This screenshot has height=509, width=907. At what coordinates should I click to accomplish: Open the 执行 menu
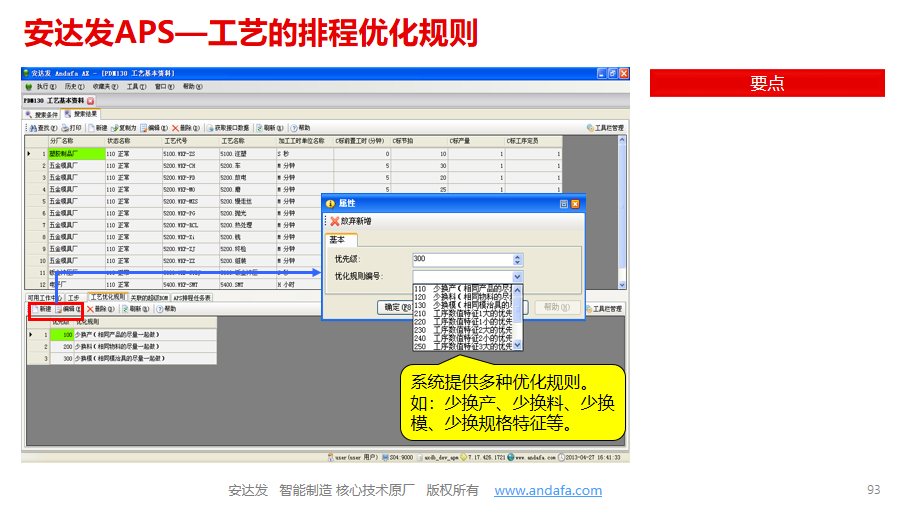46,87
